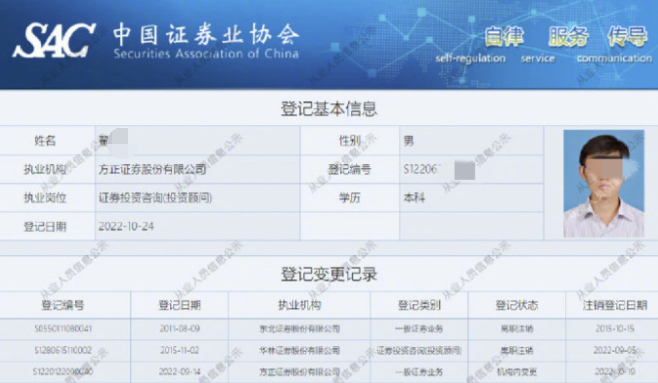Click the 东北证券股份有限公司 cell
This screenshot has height=383, width=658.
(x=299, y=328)
